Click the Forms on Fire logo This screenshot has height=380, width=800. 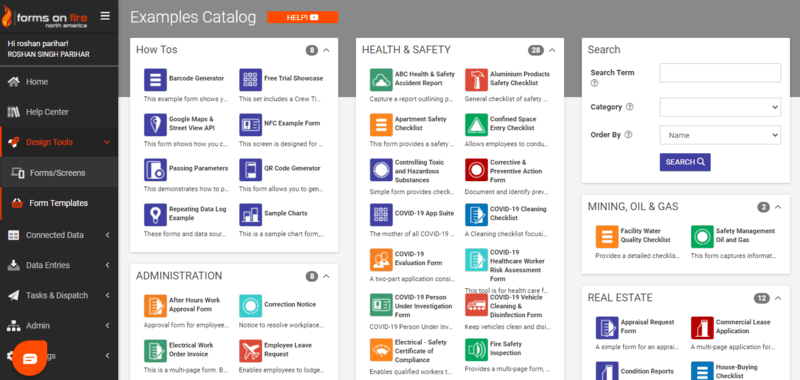45,18
